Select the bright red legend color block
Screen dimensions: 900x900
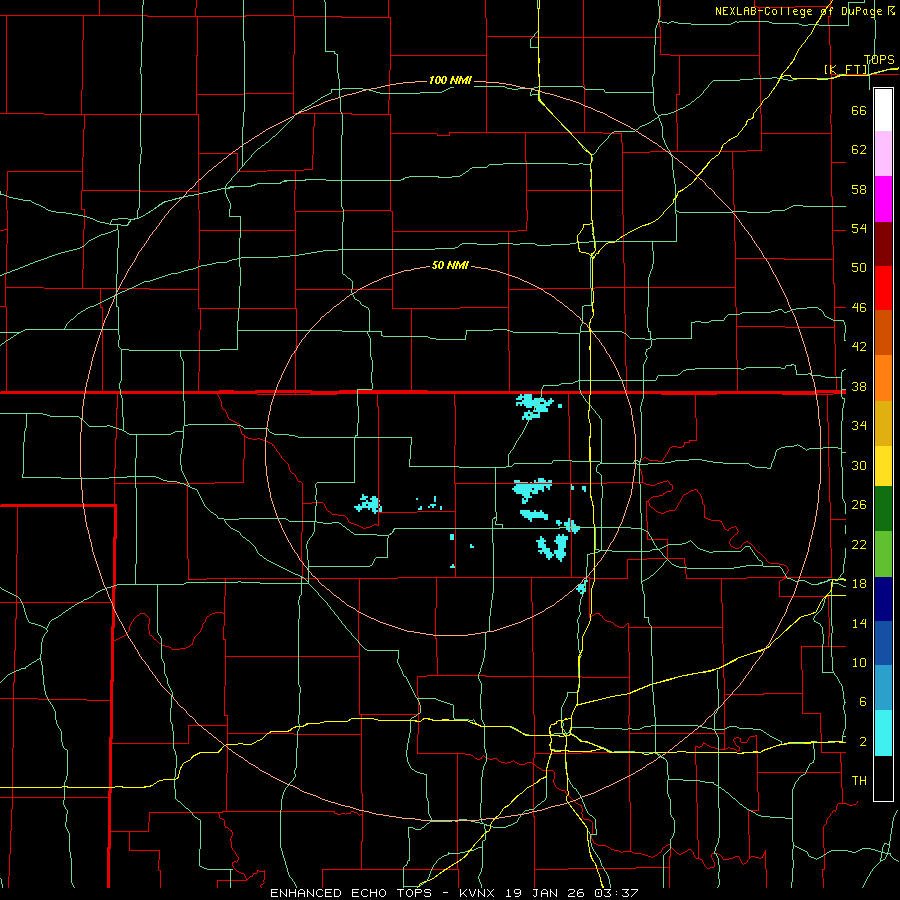click(x=883, y=288)
